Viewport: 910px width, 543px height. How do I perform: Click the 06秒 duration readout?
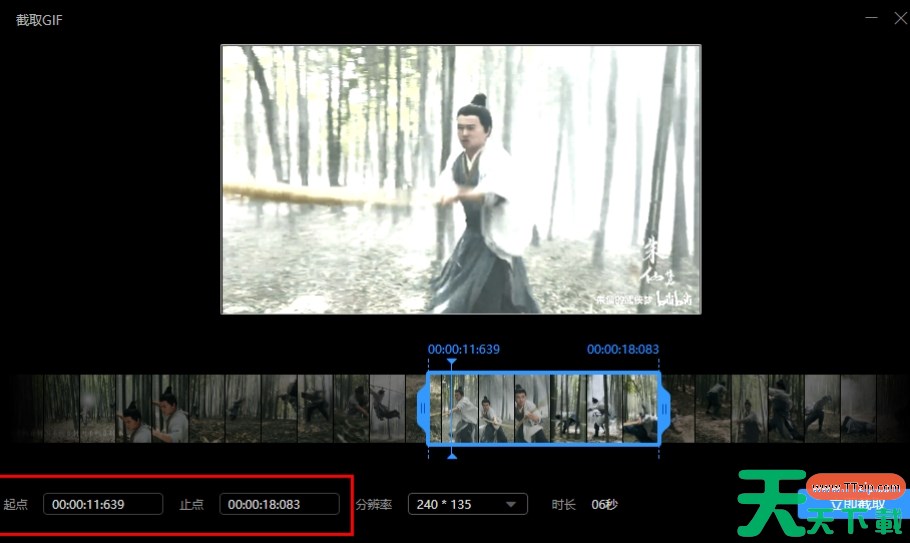click(604, 504)
